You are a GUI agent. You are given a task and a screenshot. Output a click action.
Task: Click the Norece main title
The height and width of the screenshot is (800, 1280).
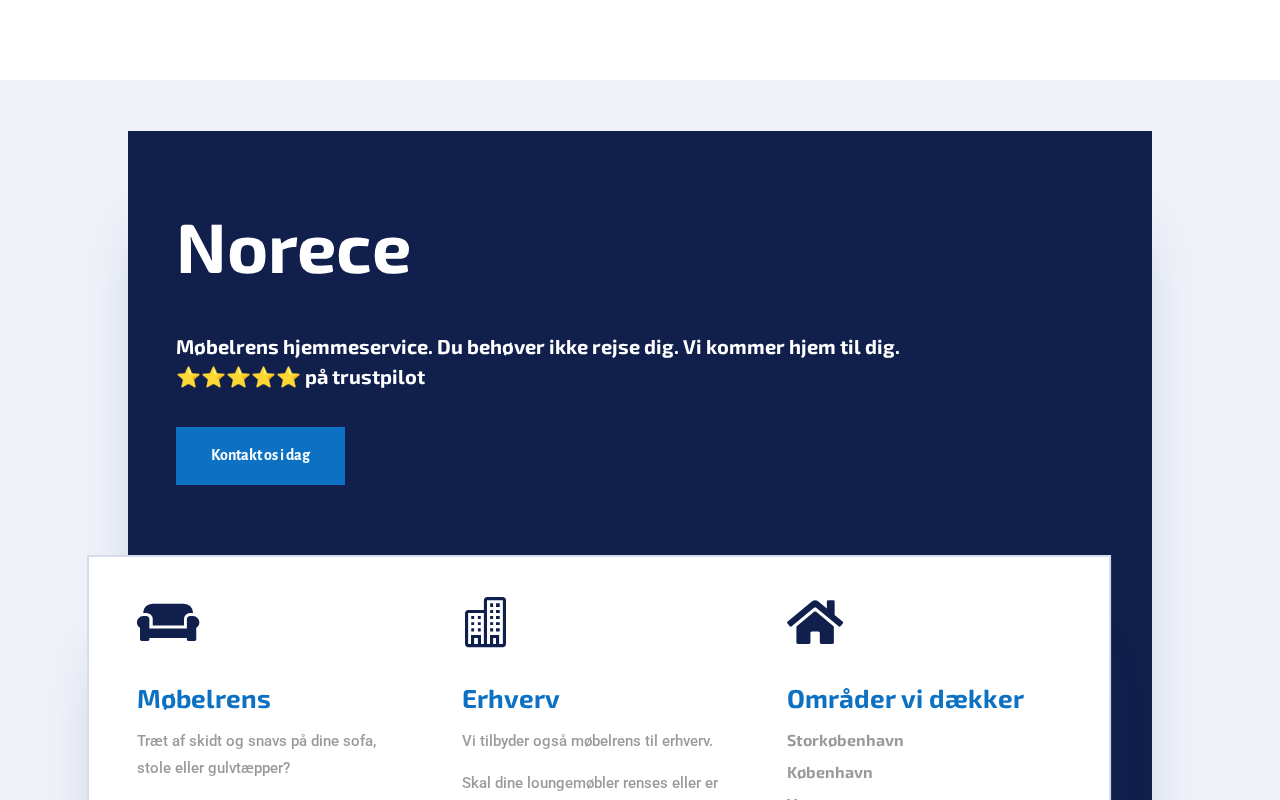point(293,249)
